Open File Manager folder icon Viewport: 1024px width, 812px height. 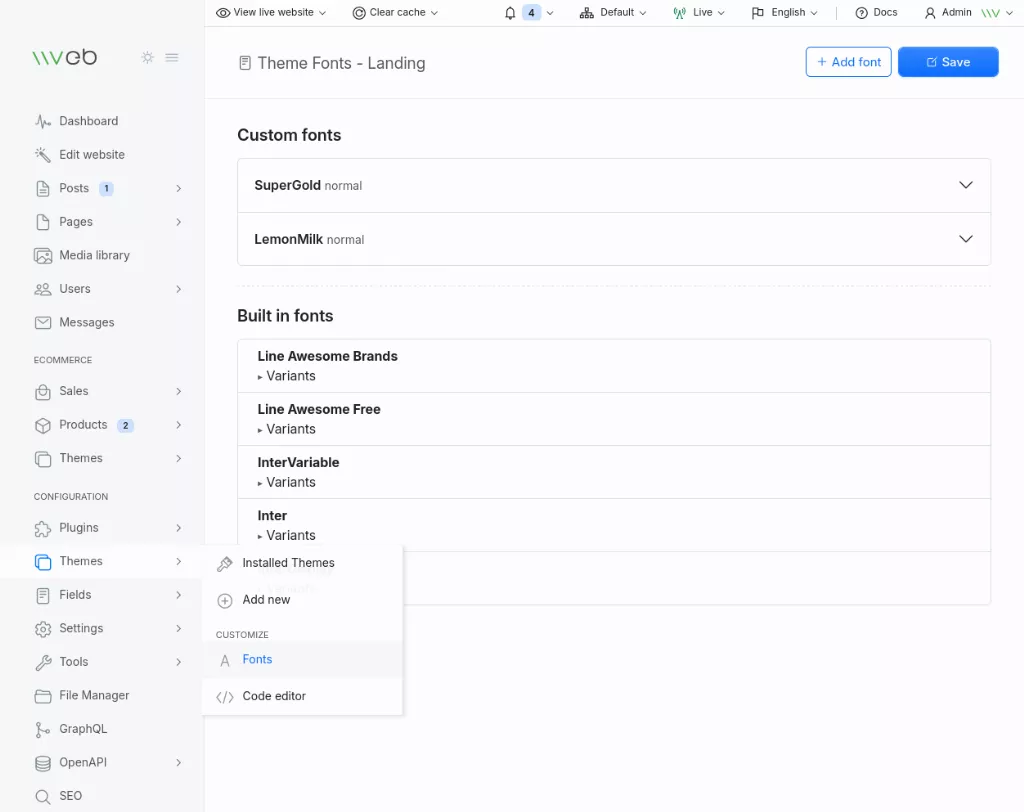point(43,695)
